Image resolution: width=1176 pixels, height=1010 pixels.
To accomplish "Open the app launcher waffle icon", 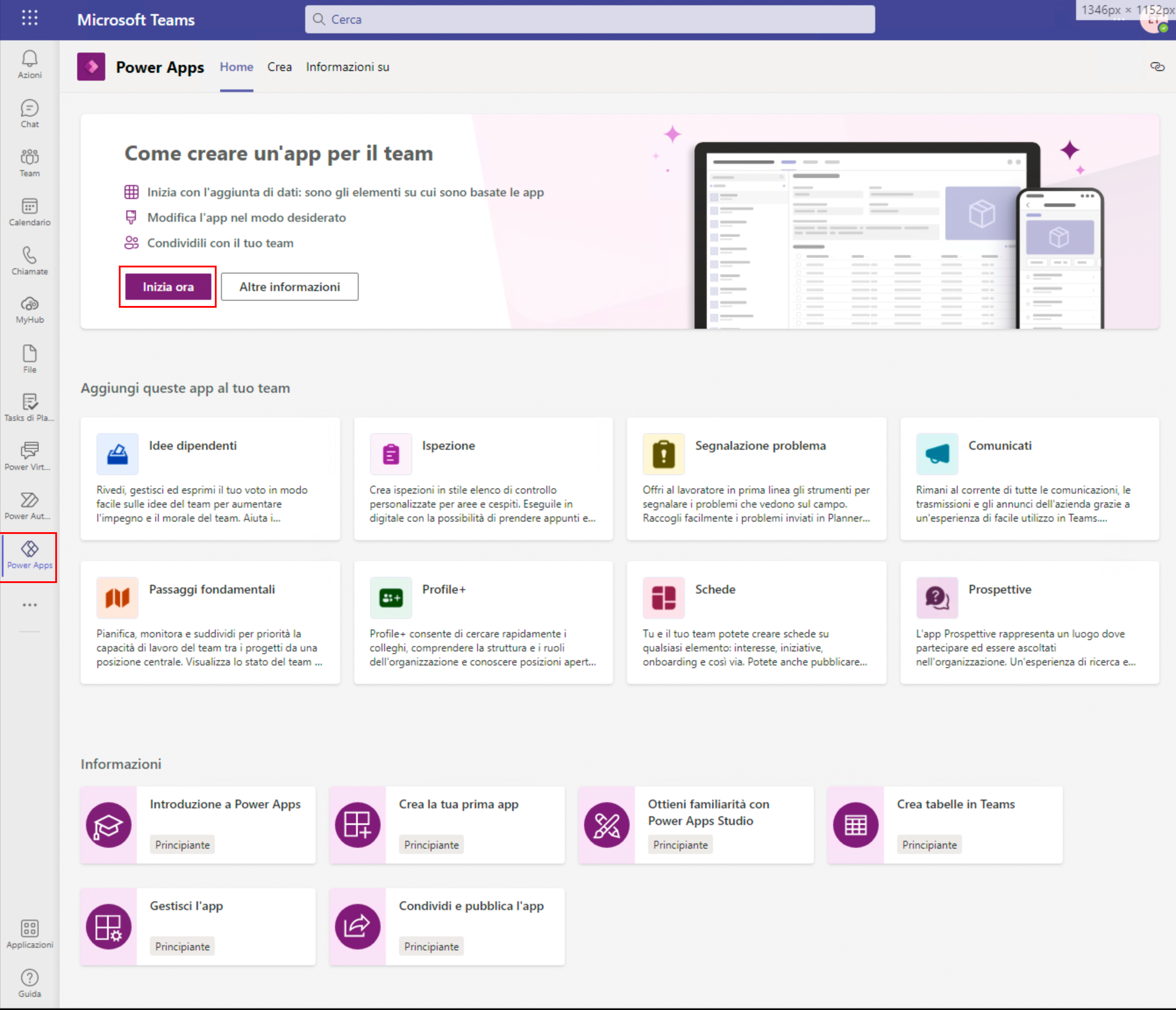I will point(29,18).
